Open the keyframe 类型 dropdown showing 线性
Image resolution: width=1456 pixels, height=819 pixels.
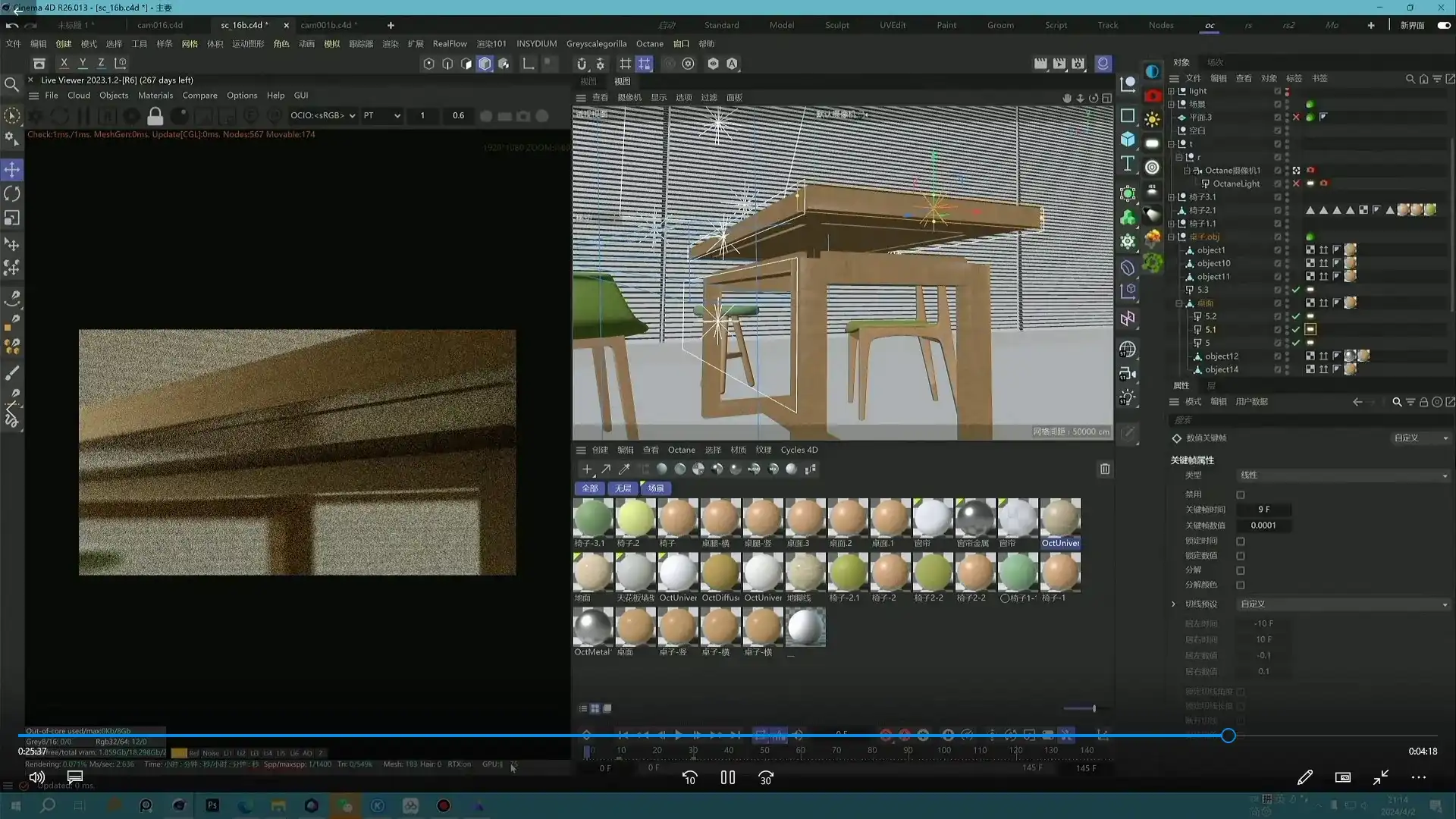[x=1342, y=475]
